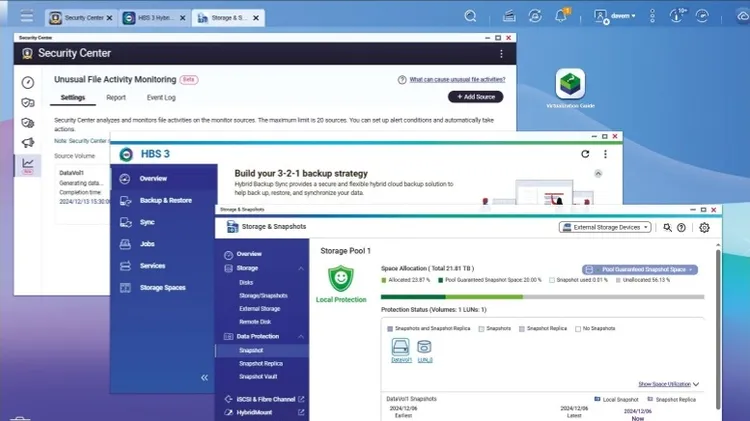The image size is (750, 421).
Task: Click the Storage & Snapshots vertical scrollbar
Action: coord(717,328)
